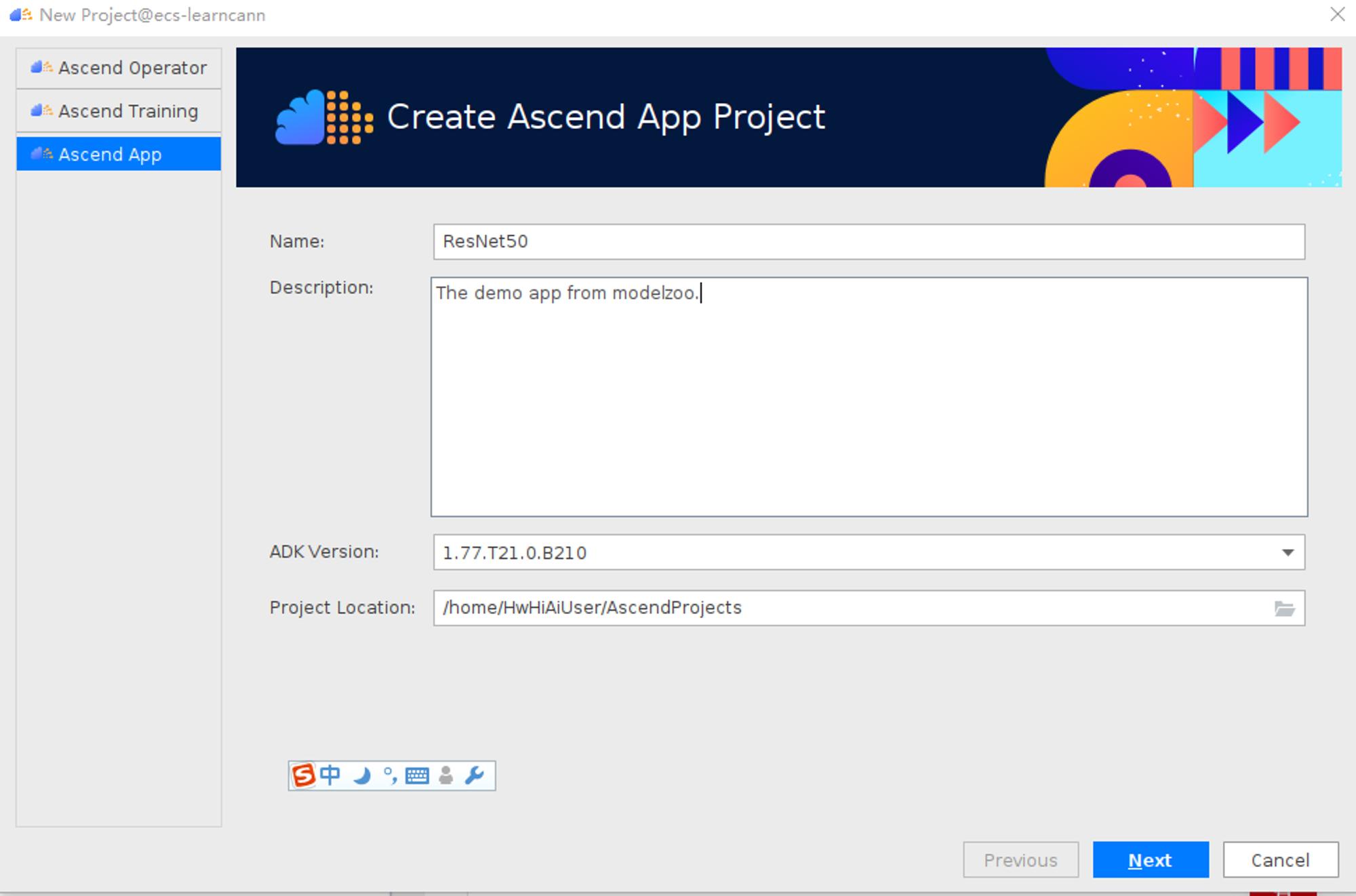
Task: Click the Ascend cloud logo in banner
Action: coord(324,117)
